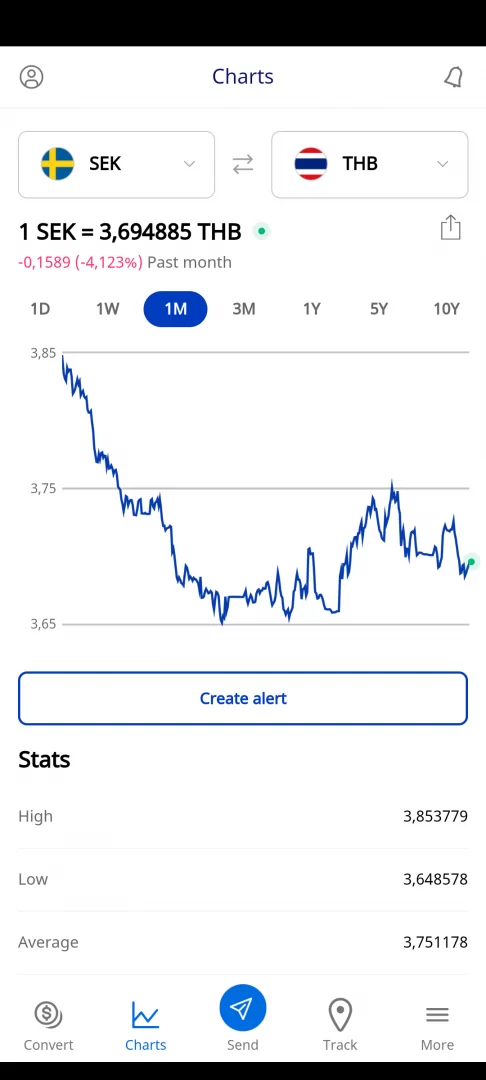Open the user profile icon
486x1080 pixels.
31,76
